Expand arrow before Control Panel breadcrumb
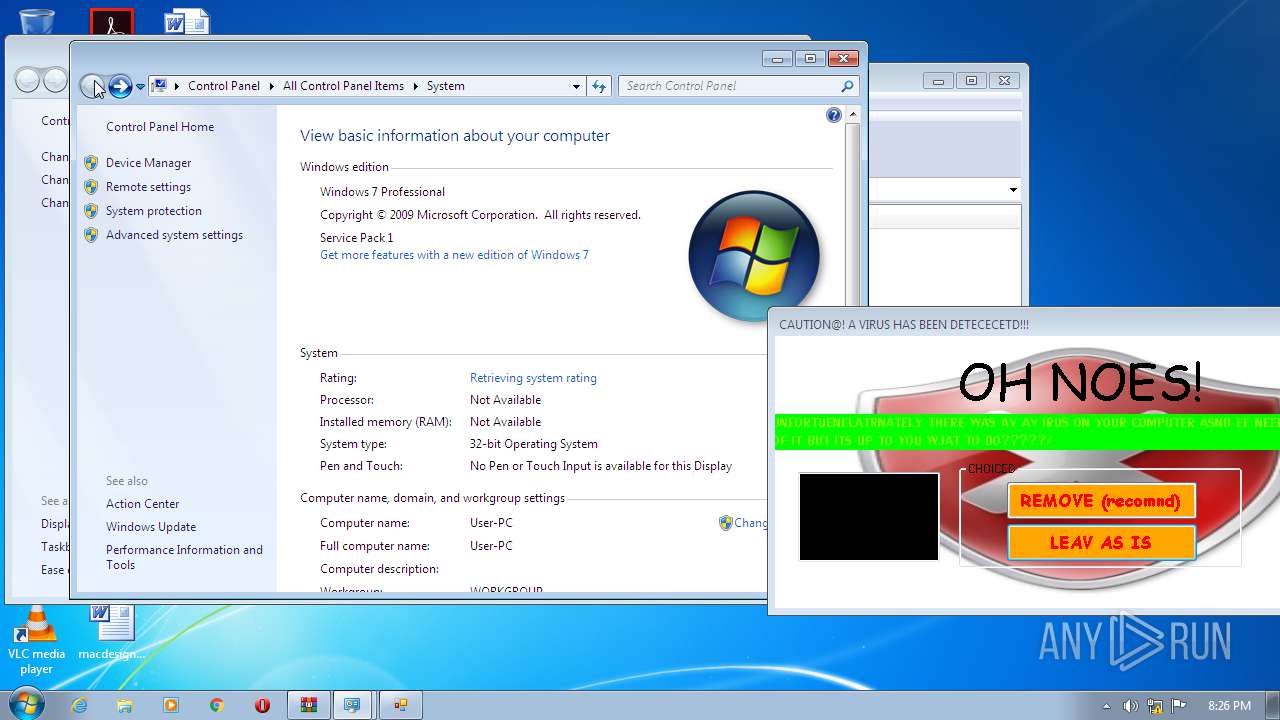 pos(177,86)
